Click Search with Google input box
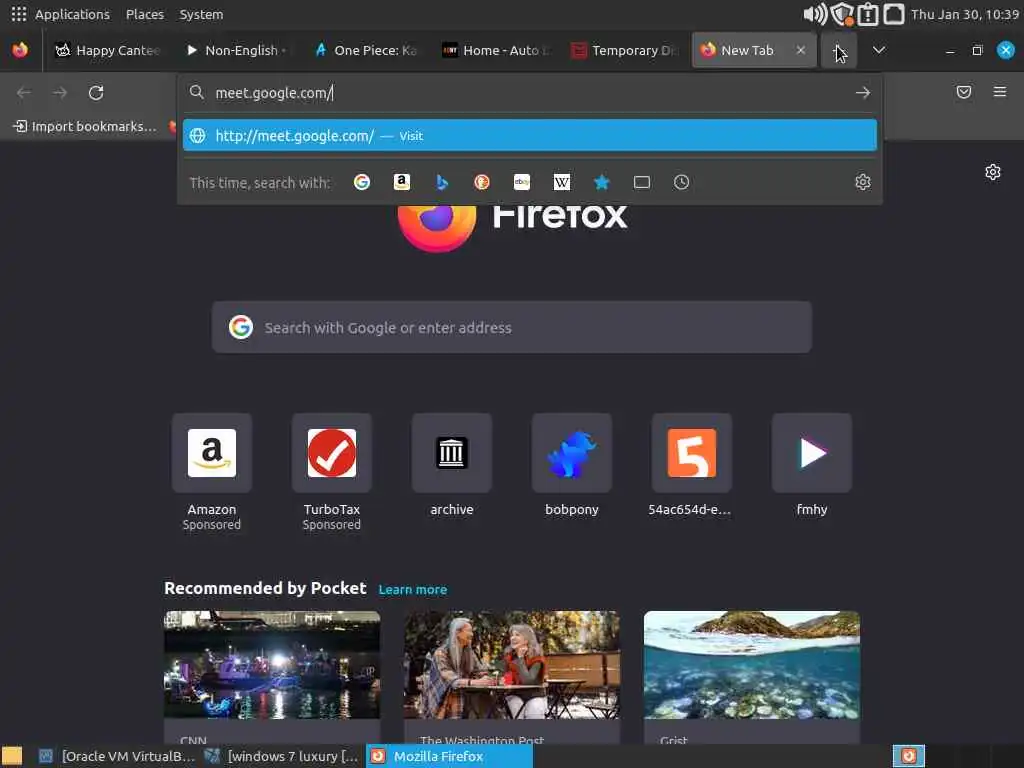Screen dimensions: 1024x768 (x=512, y=327)
